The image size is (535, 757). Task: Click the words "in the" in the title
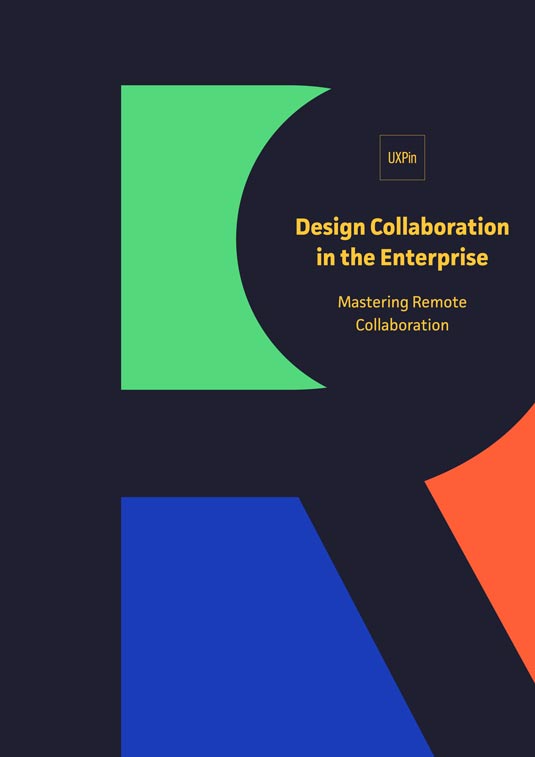pyautogui.click(x=345, y=256)
